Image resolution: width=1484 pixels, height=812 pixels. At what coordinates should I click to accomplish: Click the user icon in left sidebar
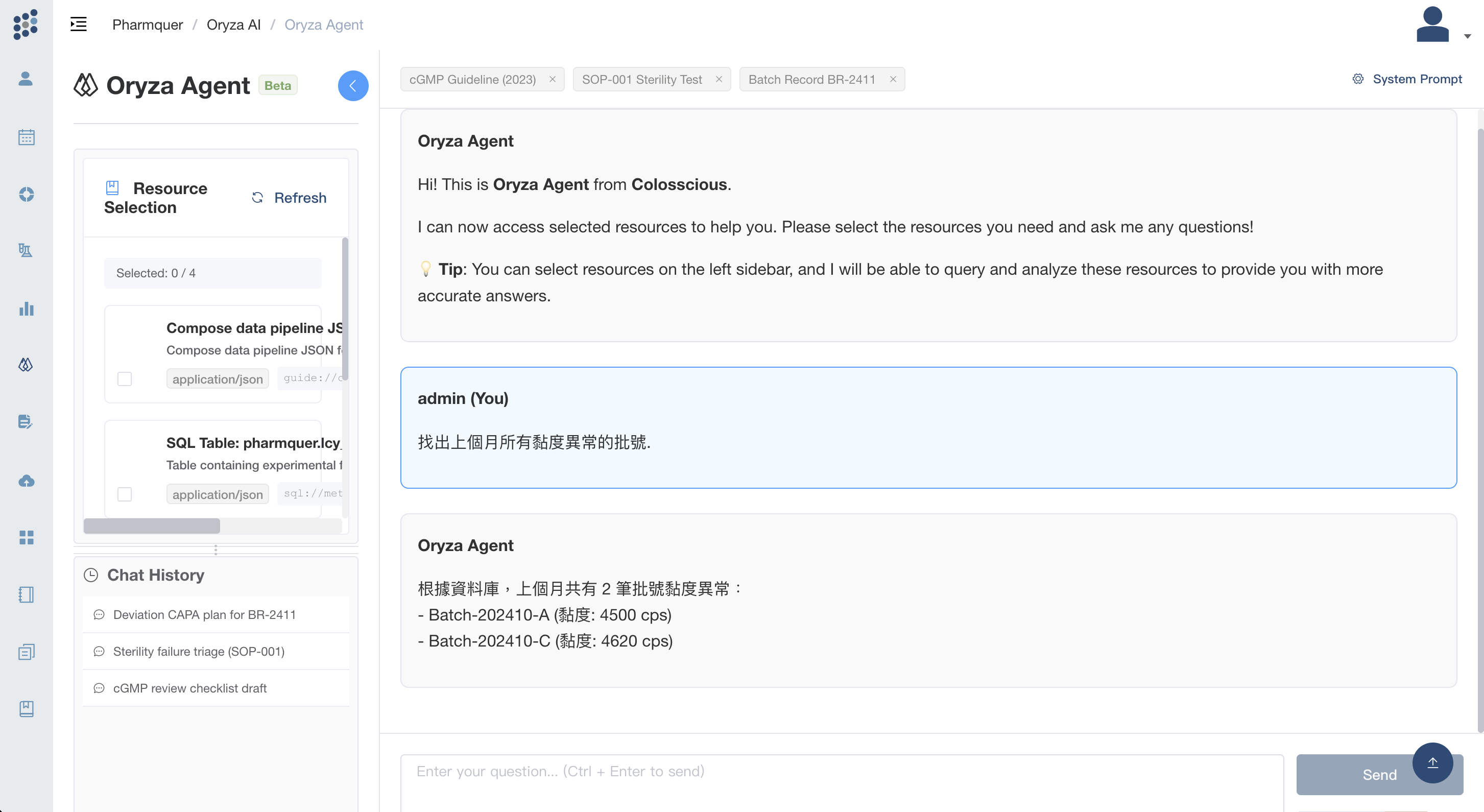pyautogui.click(x=26, y=79)
